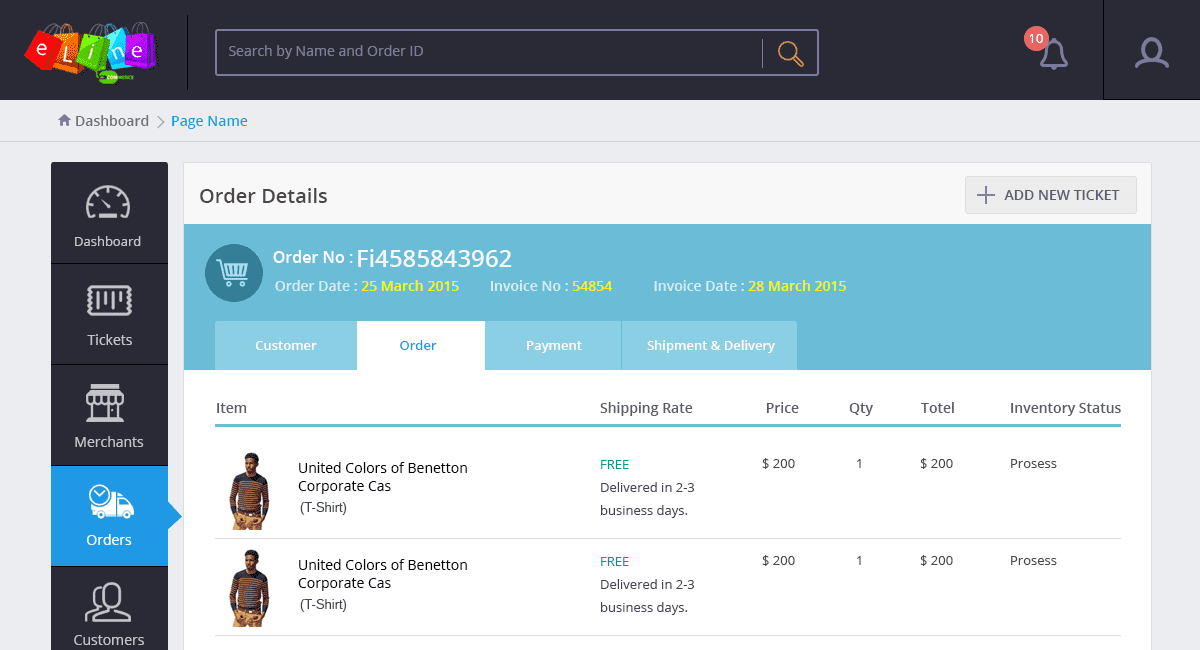
Task: Open Dashboard in the sidebar
Action: pos(109,213)
